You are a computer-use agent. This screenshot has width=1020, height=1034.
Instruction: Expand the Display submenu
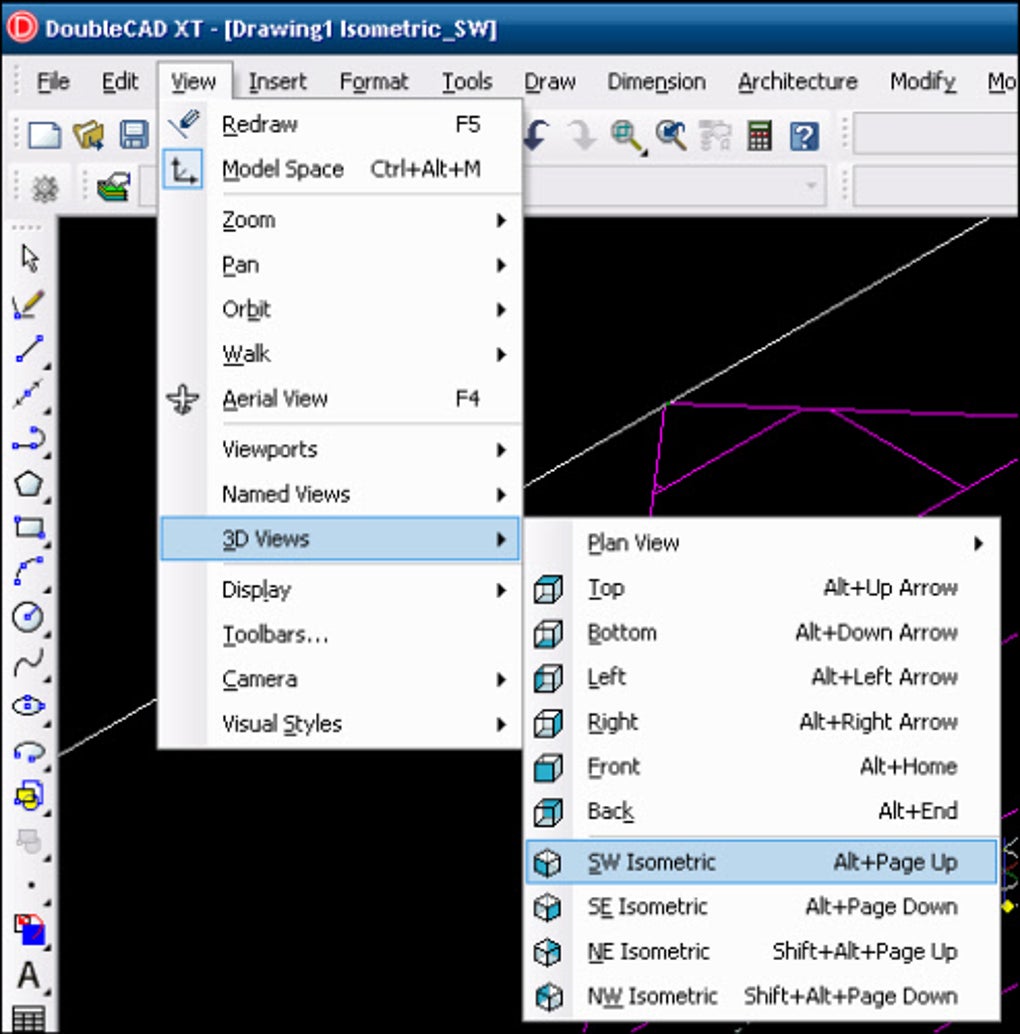click(340, 590)
